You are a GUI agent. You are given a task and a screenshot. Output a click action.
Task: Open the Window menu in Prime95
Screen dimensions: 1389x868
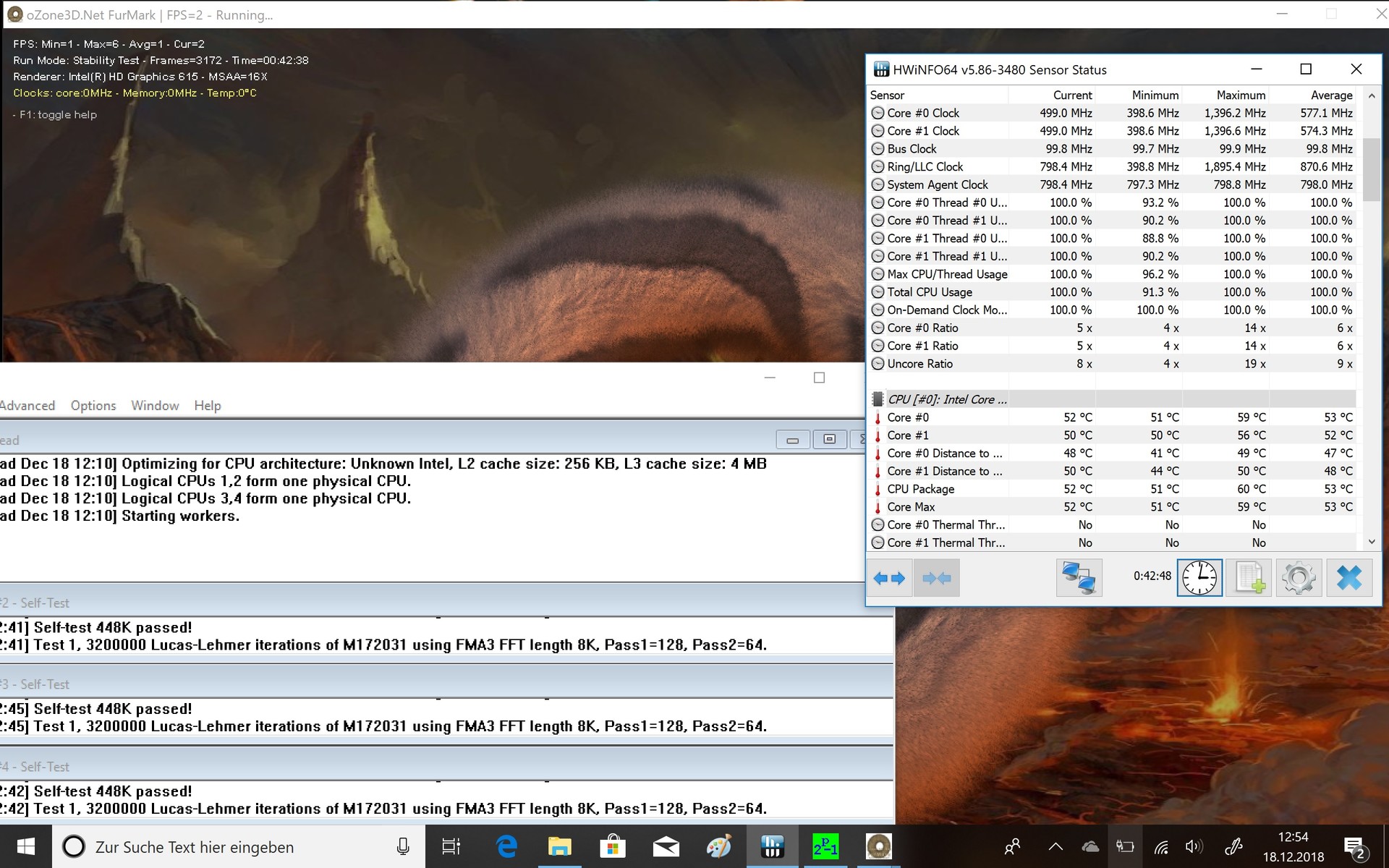click(155, 406)
